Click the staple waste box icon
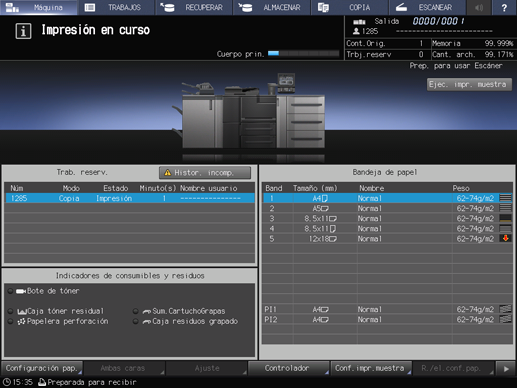Viewport: 517px width, 388px height. 147,322
